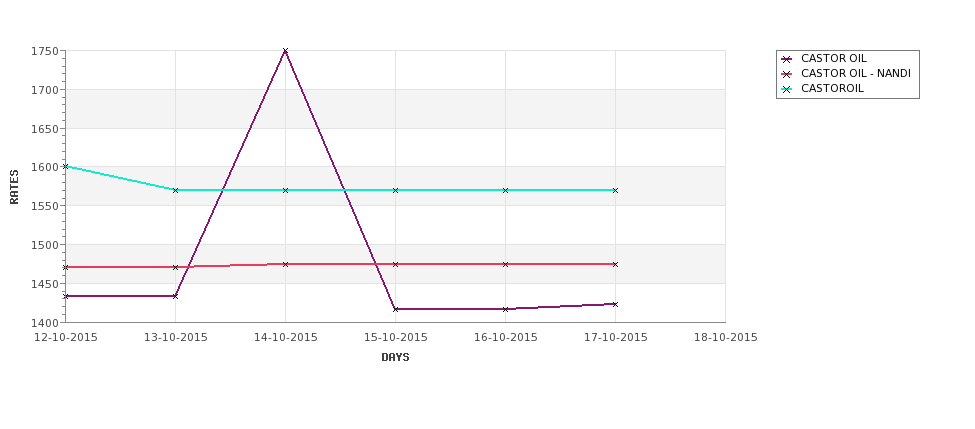Select CASTOROIL point on 17-10-2015

click(615, 190)
